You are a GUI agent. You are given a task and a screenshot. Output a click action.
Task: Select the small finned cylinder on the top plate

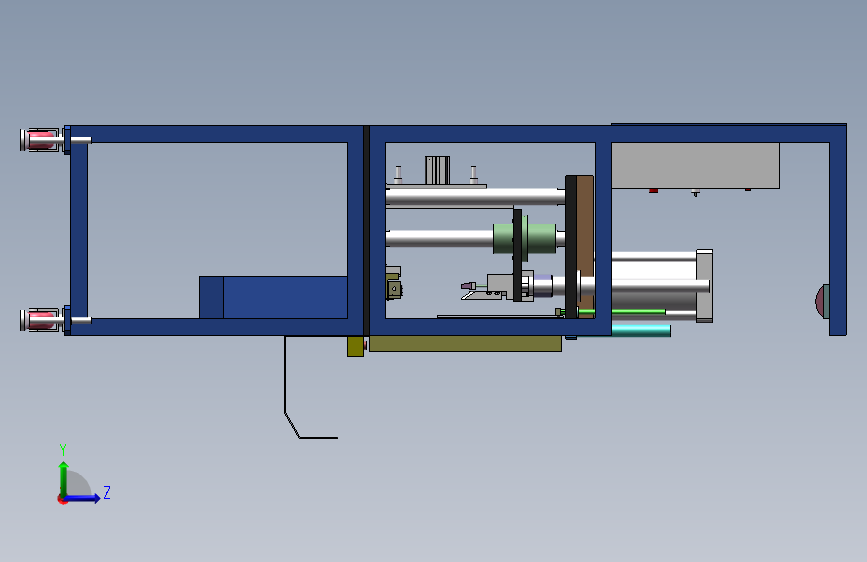point(437,170)
